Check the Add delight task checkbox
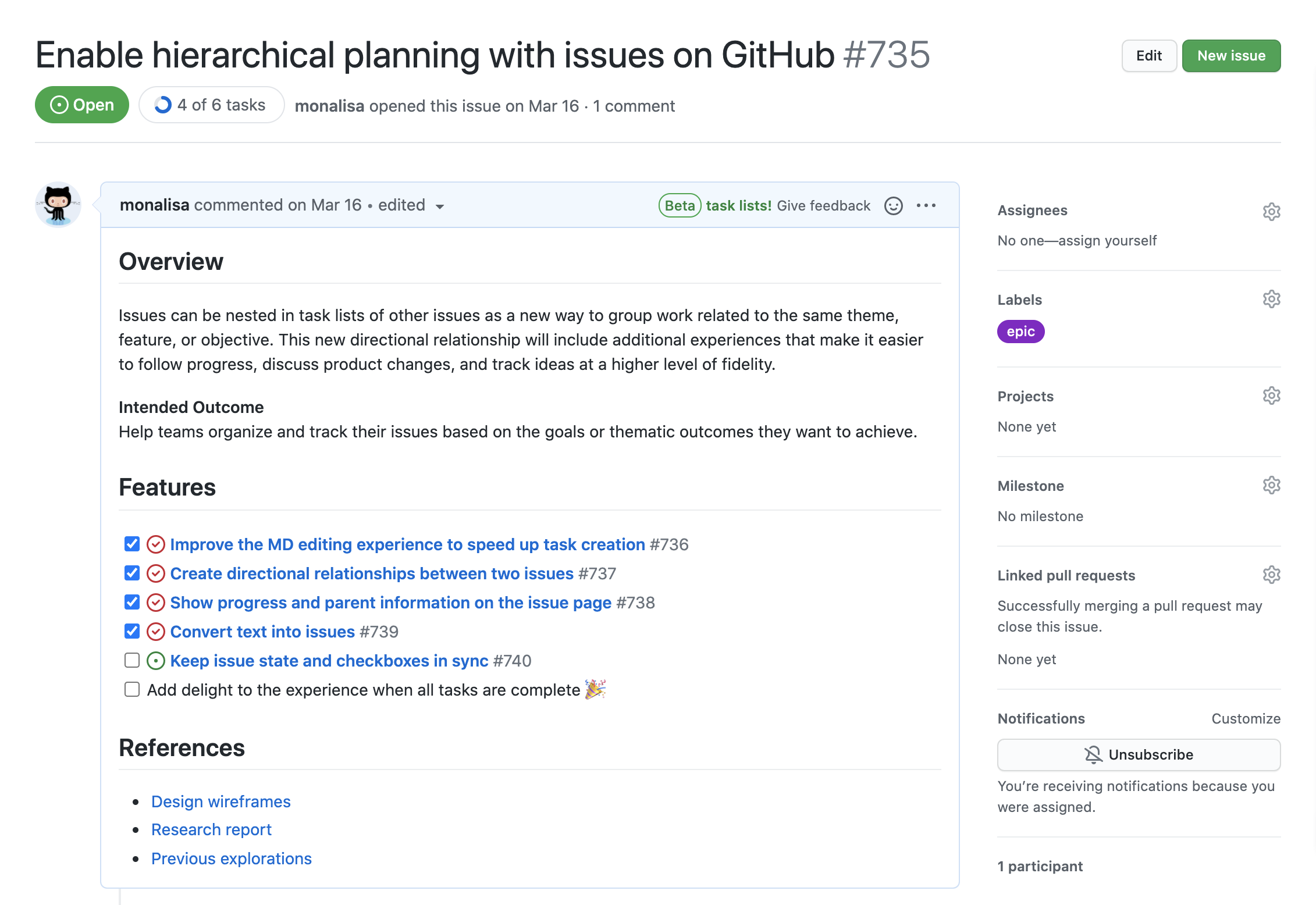Screen dimensions: 1316x905 (132, 690)
